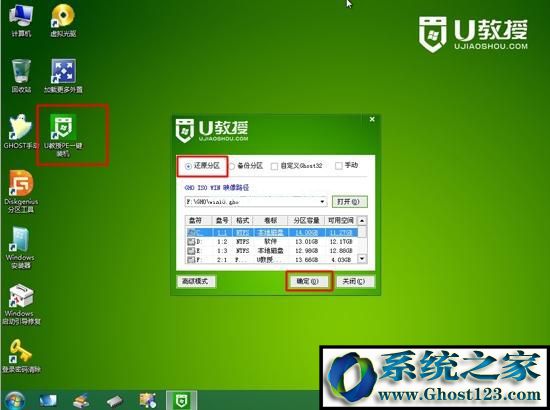Click the partition list scroll-up arrow
The height and width of the screenshot is (410, 550).
tap(362, 221)
